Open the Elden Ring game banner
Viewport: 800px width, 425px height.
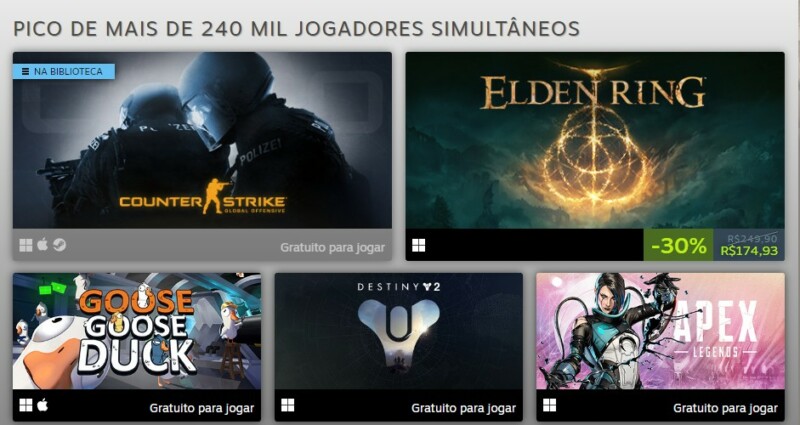(x=595, y=140)
